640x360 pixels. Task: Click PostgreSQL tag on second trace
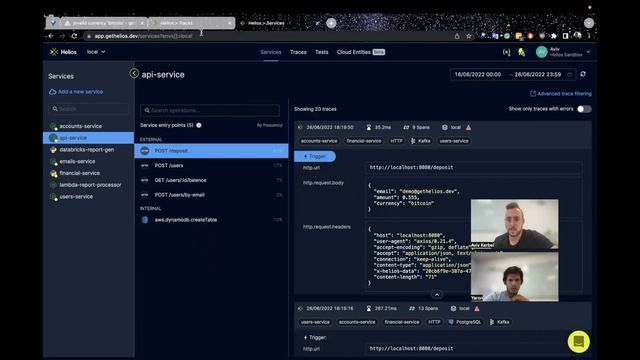tap(465, 322)
